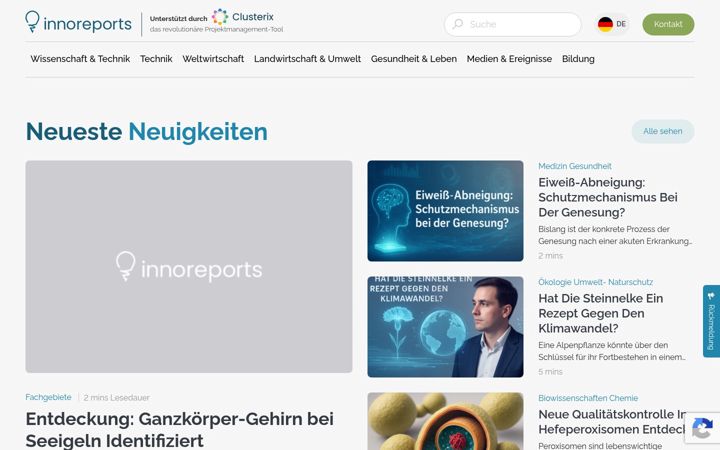Click the Alle sehen button
720x450 pixels.
point(663,131)
